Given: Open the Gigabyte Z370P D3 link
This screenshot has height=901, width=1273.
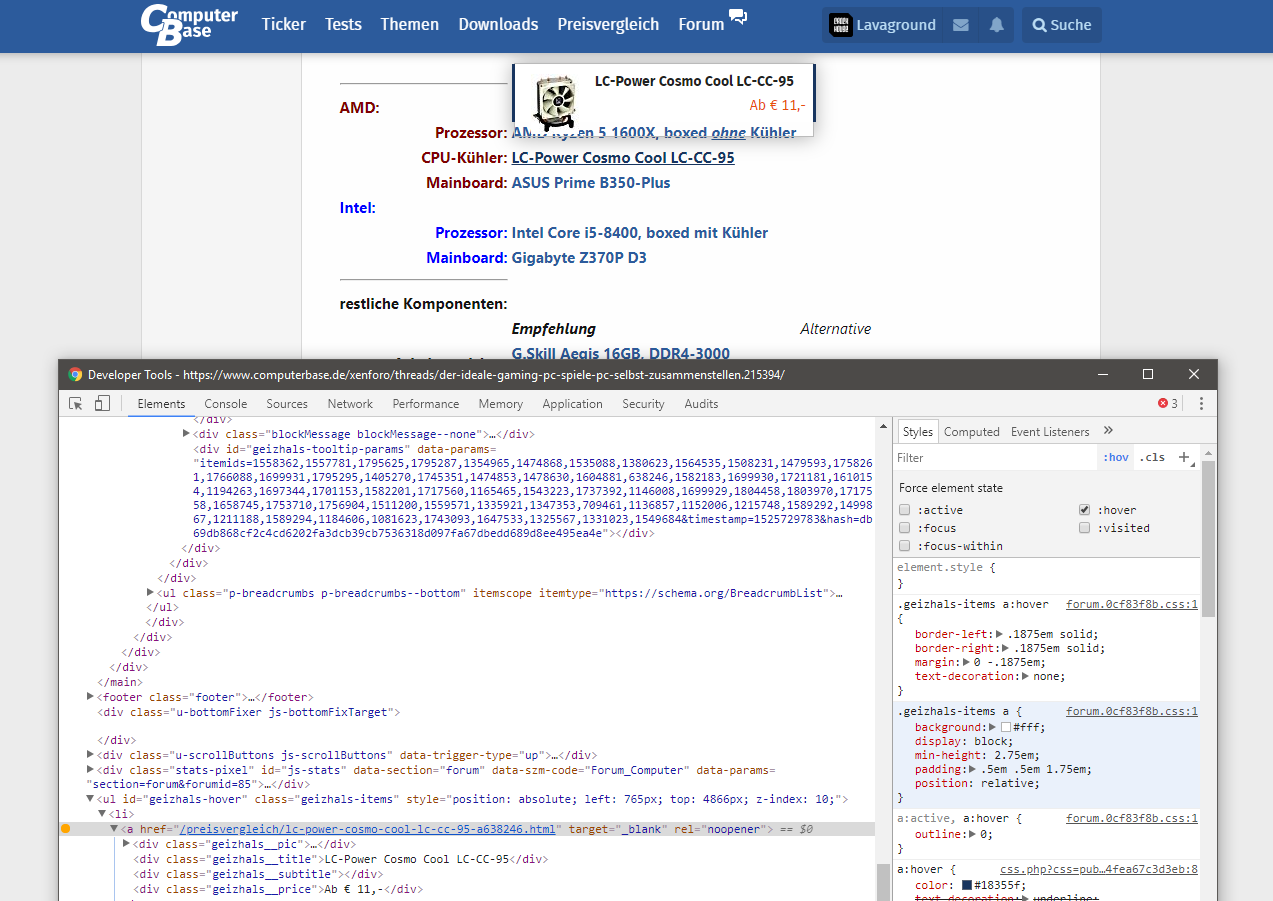Looking at the screenshot, I should (x=579, y=258).
